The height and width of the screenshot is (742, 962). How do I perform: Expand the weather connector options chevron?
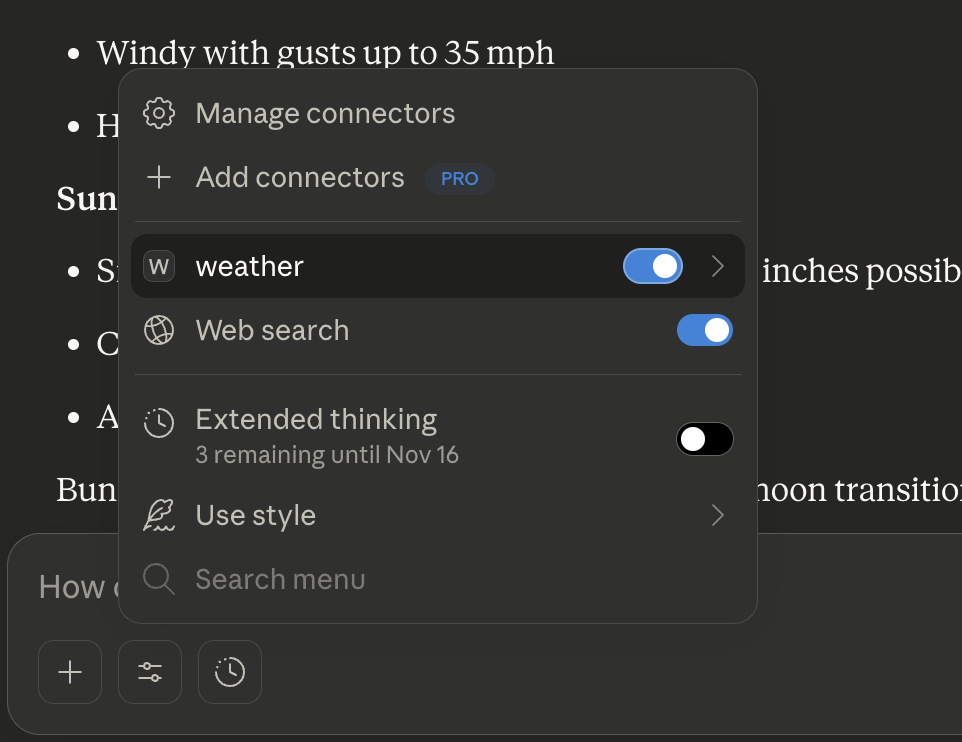717,266
